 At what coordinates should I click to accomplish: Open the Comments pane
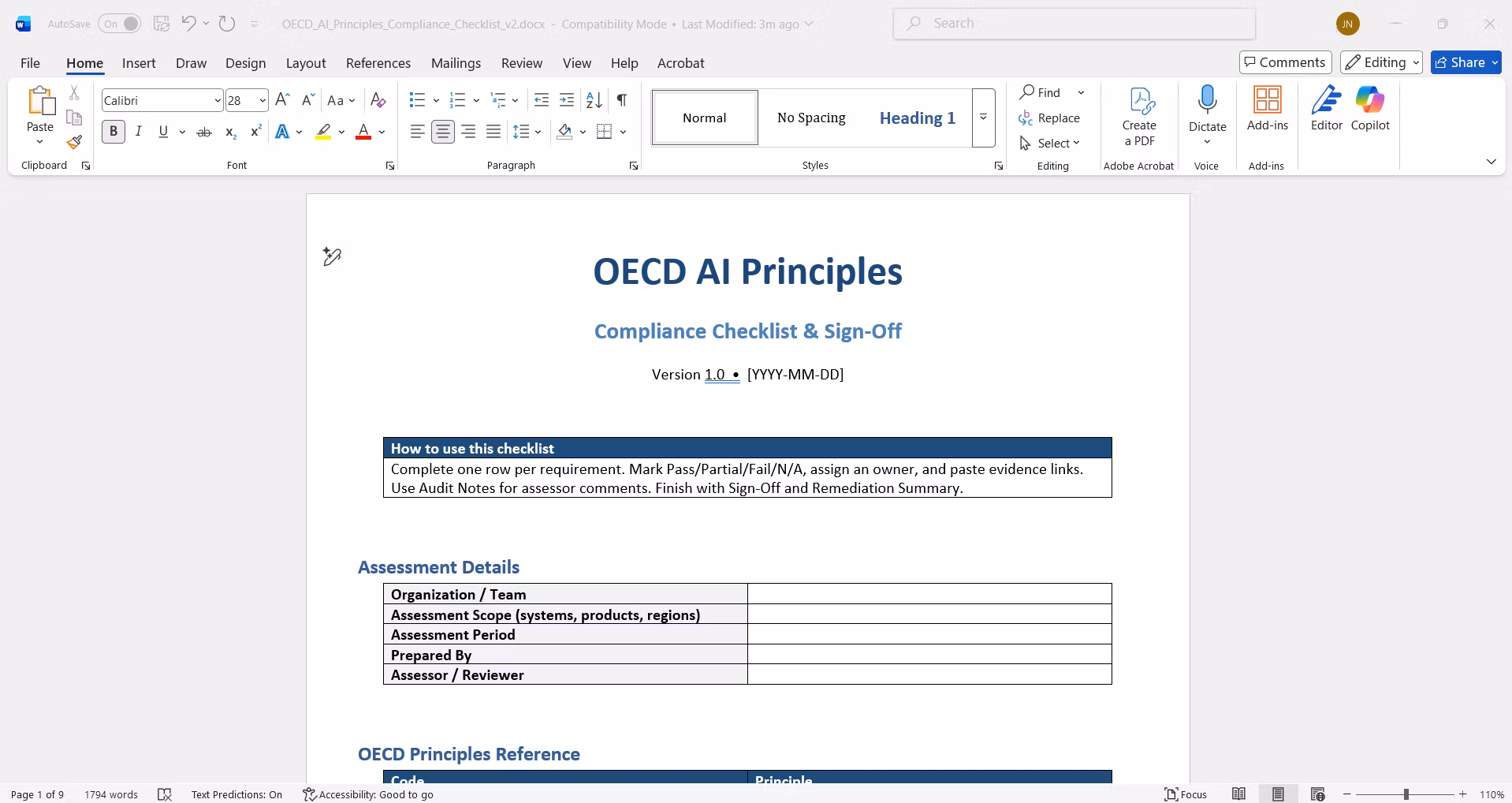[1285, 62]
